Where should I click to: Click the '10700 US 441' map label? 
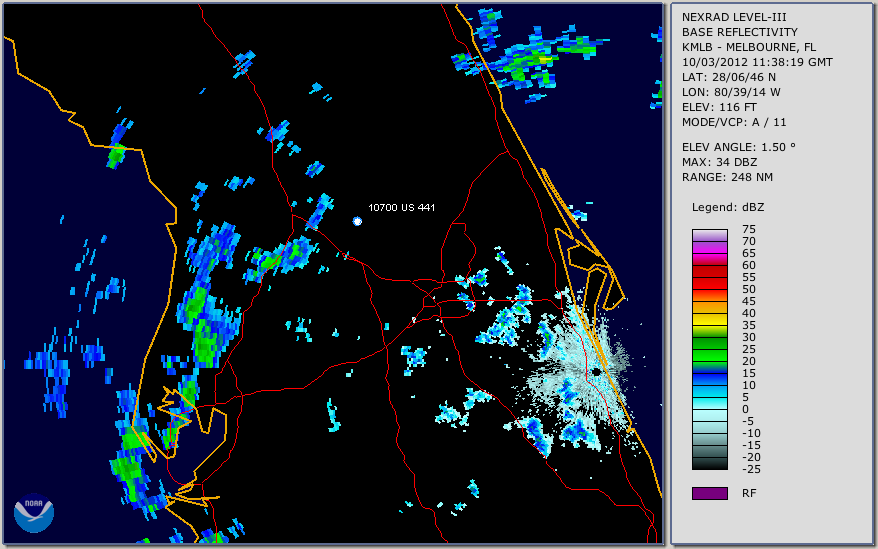[x=401, y=207]
